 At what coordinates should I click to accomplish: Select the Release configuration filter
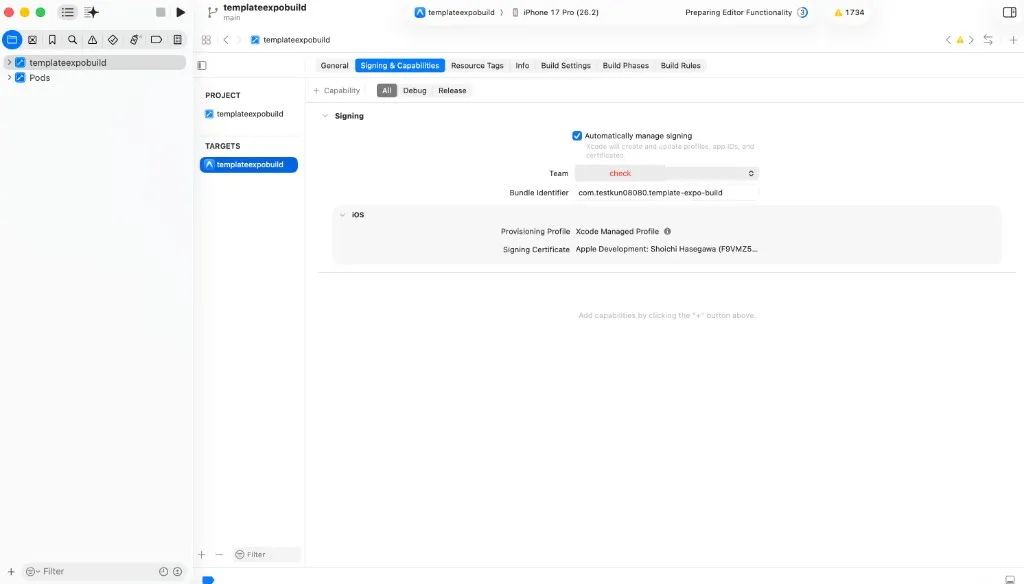pyautogui.click(x=452, y=91)
